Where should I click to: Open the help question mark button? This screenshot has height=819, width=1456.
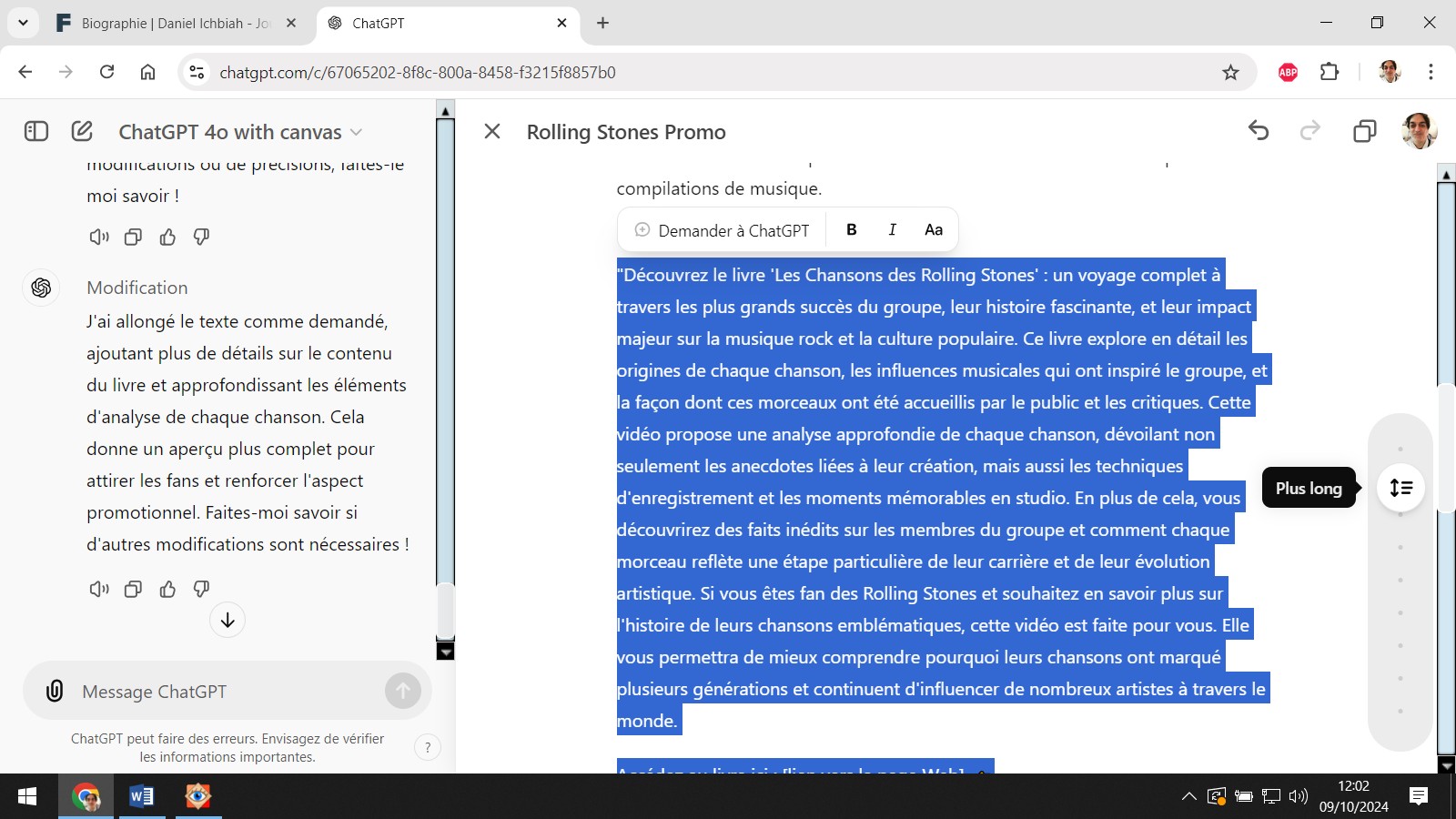pos(428,747)
